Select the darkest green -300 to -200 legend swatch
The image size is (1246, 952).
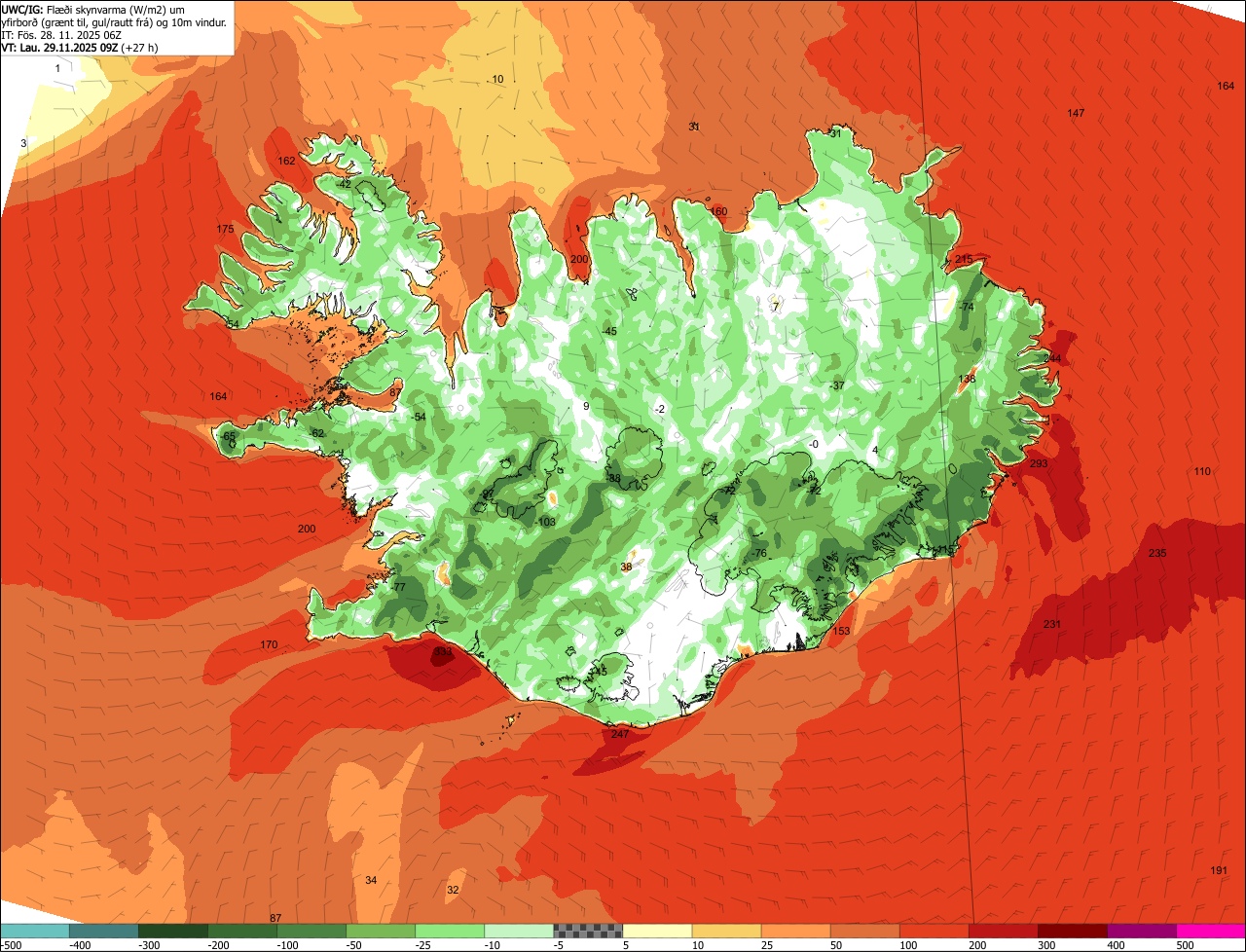click(x=172, y=931)
